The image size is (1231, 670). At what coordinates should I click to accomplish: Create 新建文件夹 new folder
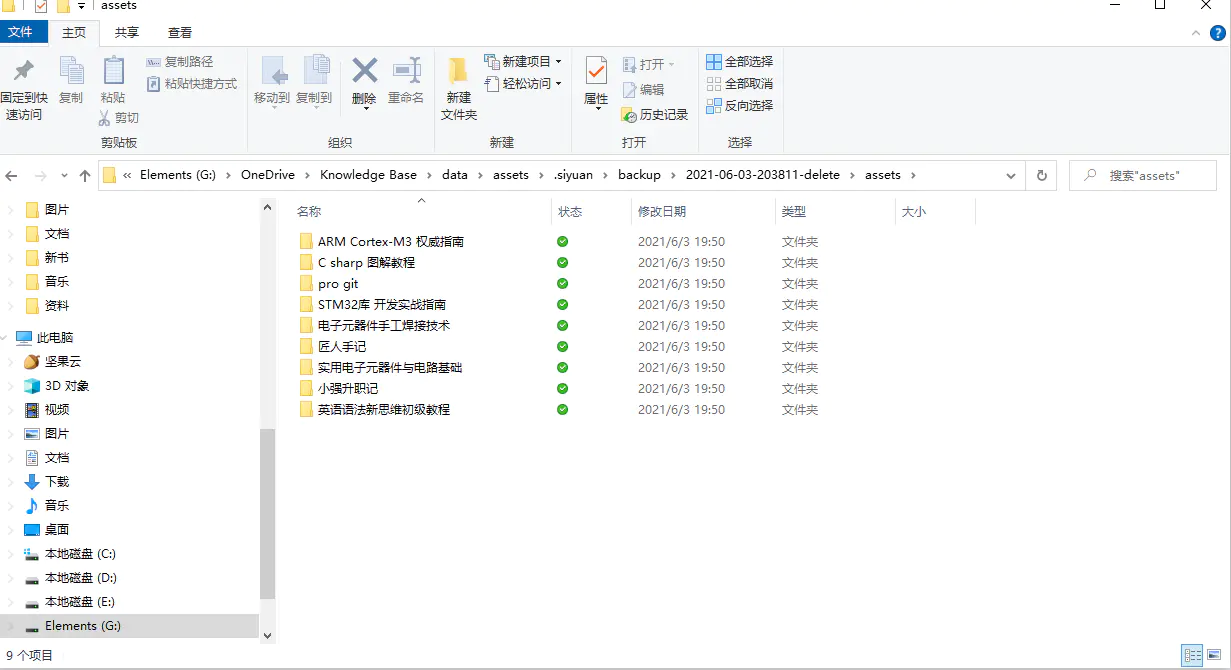(459, 89)
